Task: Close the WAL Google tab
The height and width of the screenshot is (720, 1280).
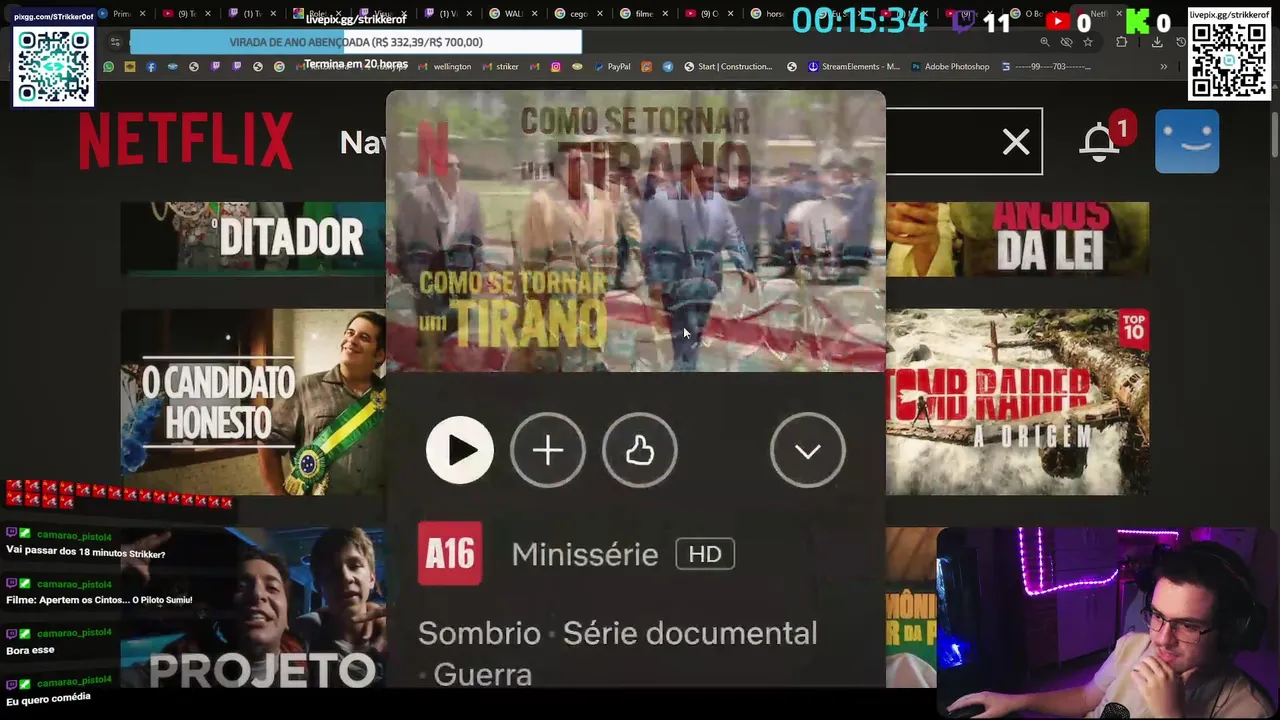Action: pos(535,14)
